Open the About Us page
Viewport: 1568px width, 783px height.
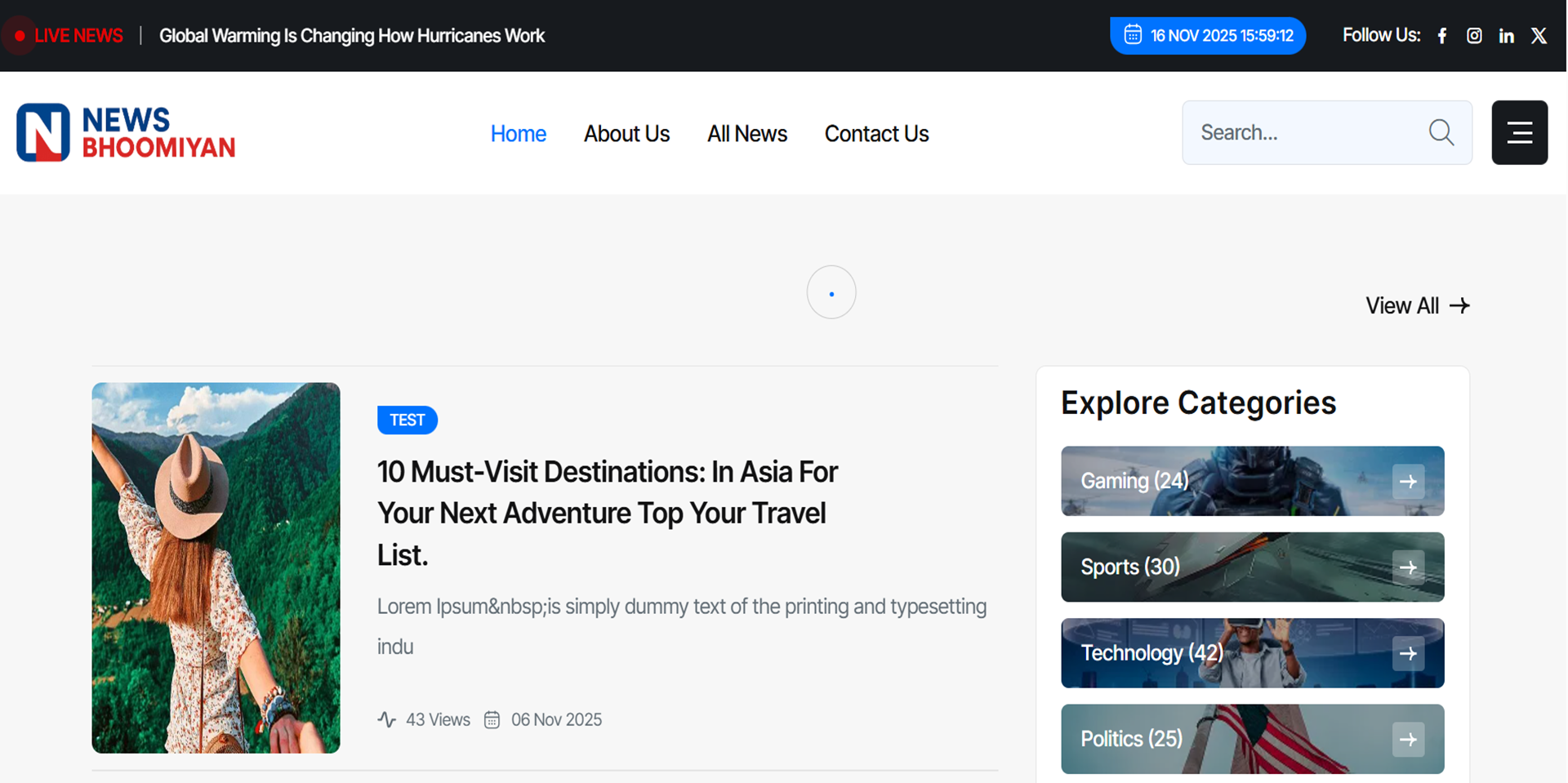626,134
